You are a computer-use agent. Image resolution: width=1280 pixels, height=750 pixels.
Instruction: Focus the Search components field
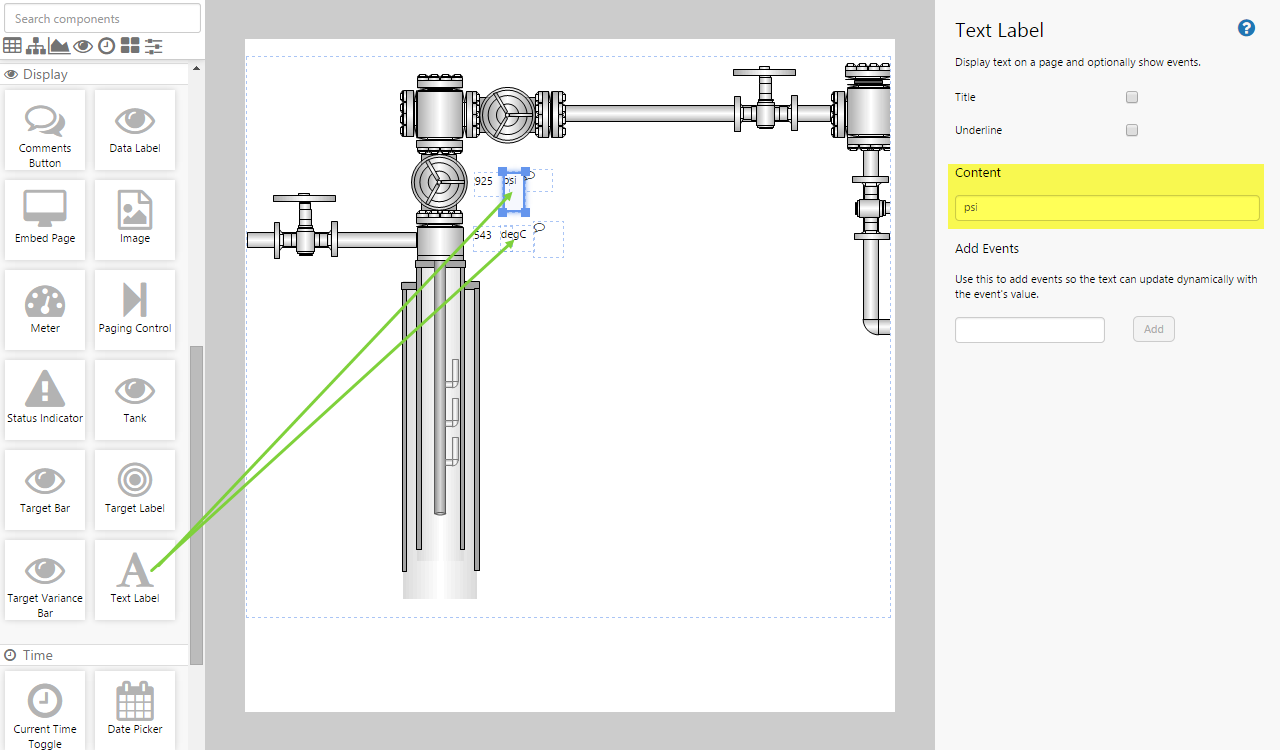click(x=102, y=18)
